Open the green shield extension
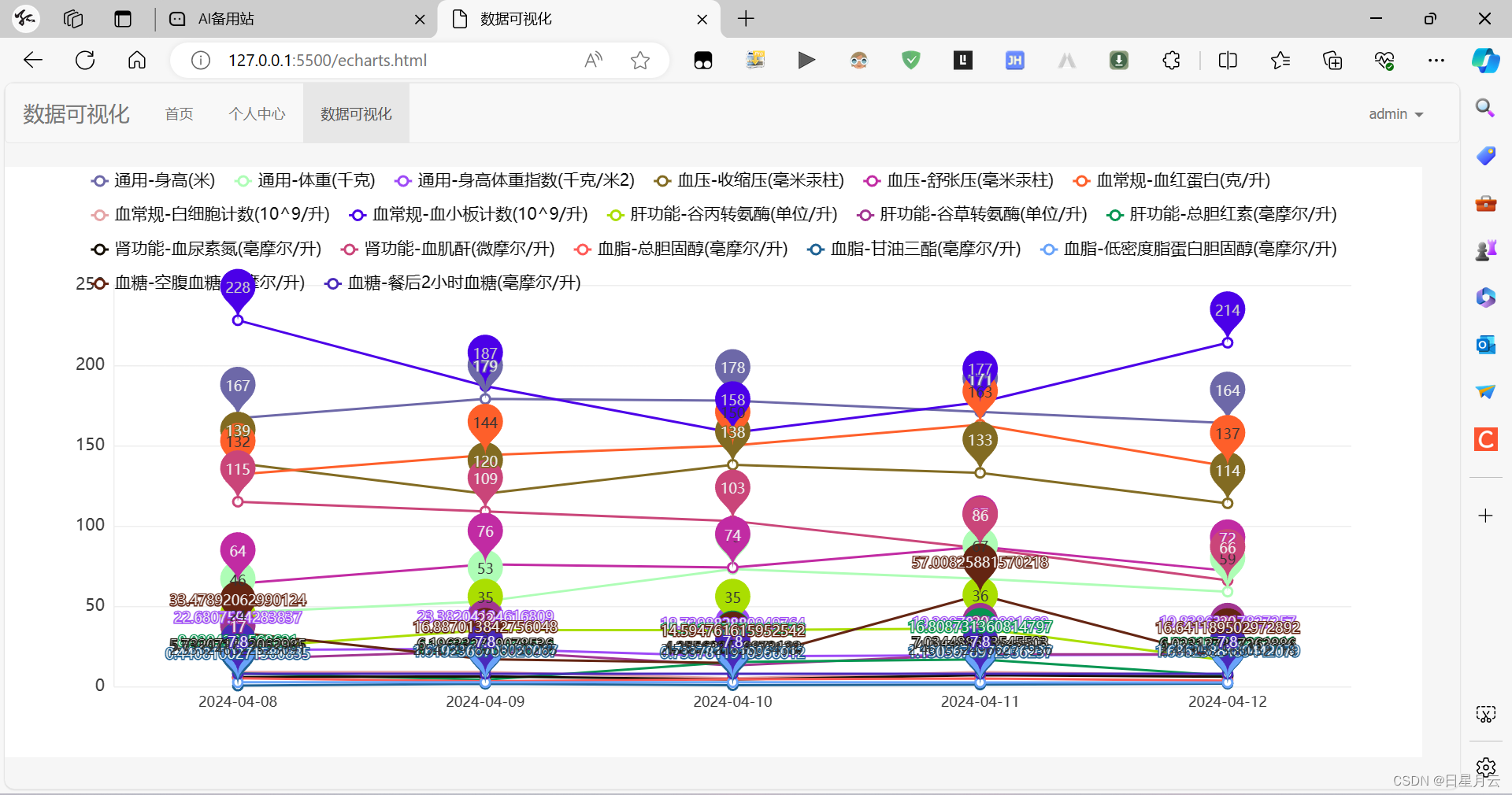 pyautogui.click(x=911, y=61)
